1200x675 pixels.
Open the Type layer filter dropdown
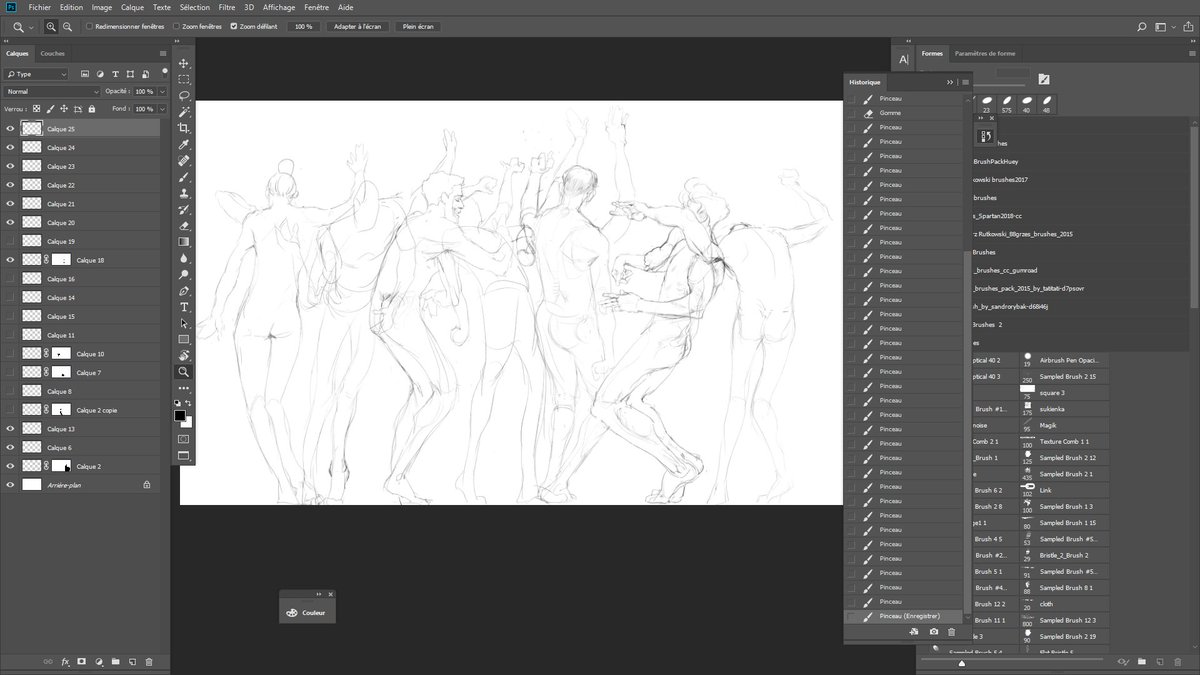[36, 74]
